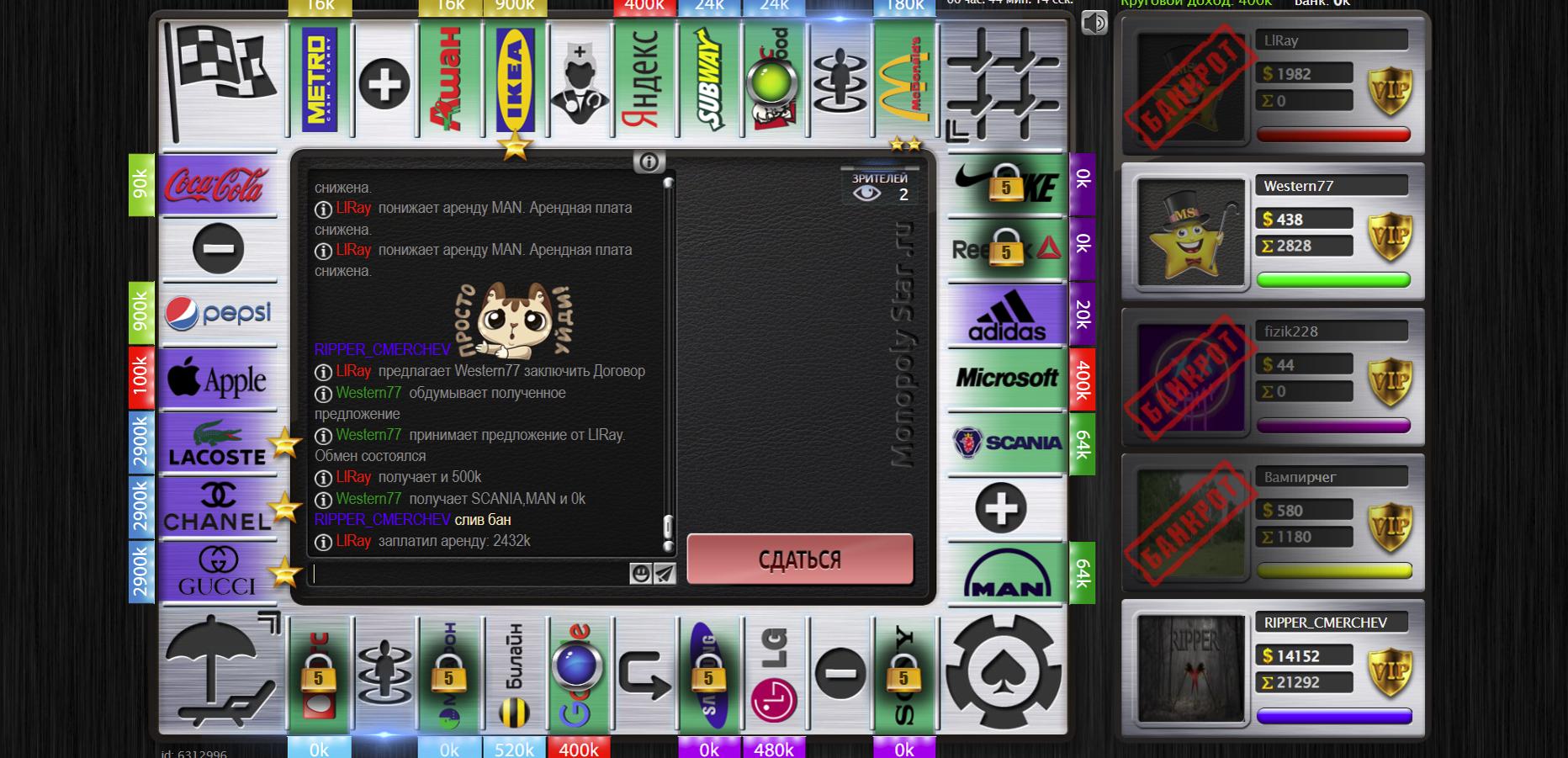Open the emoji picker in chat
This screenshot has height=758, width=1568.
tap(641, 574)
